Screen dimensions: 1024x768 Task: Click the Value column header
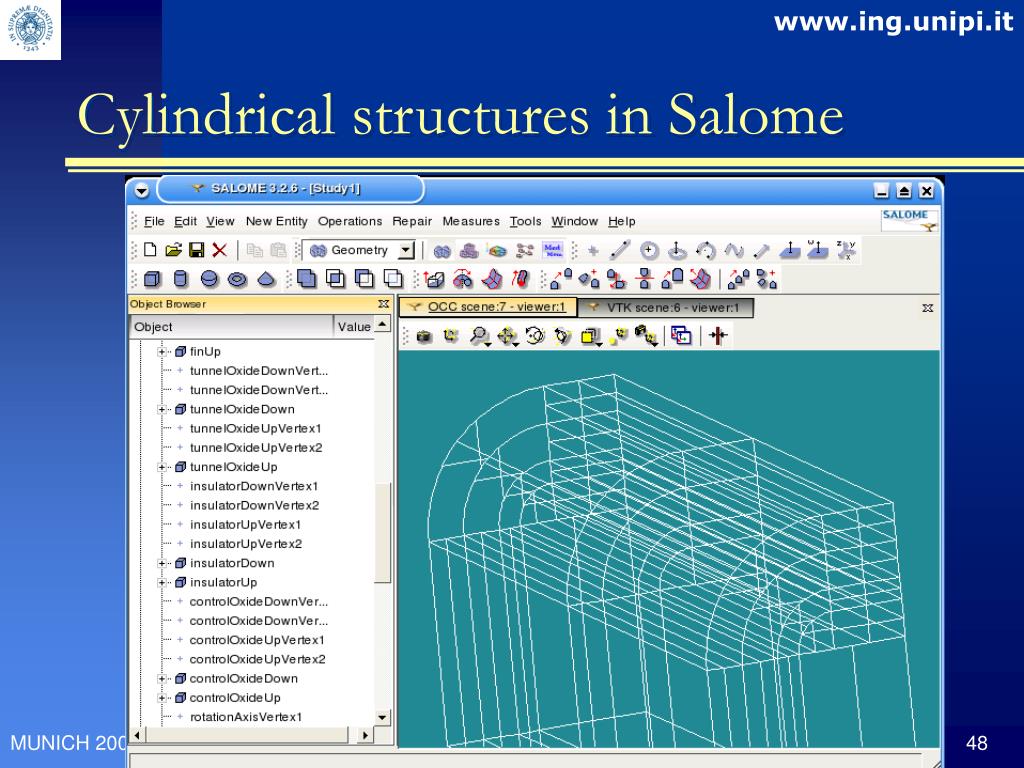pos(354,327)
